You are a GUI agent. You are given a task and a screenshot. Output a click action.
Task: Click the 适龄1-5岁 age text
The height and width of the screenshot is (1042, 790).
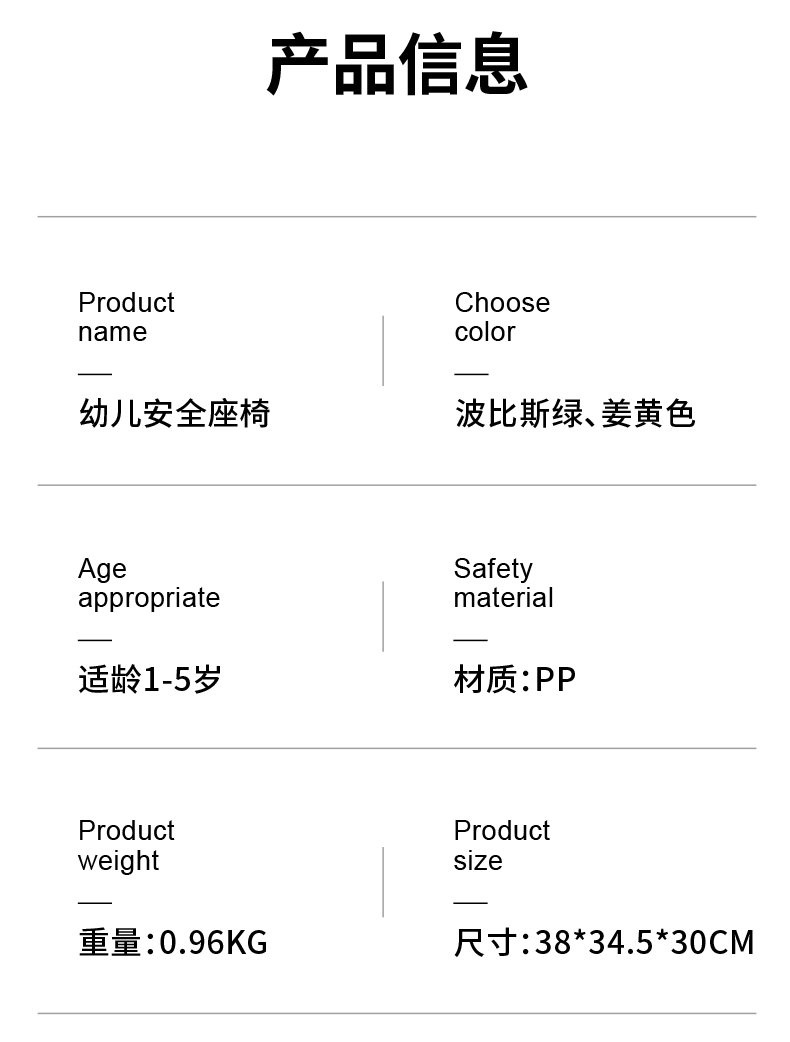point(149,680)
